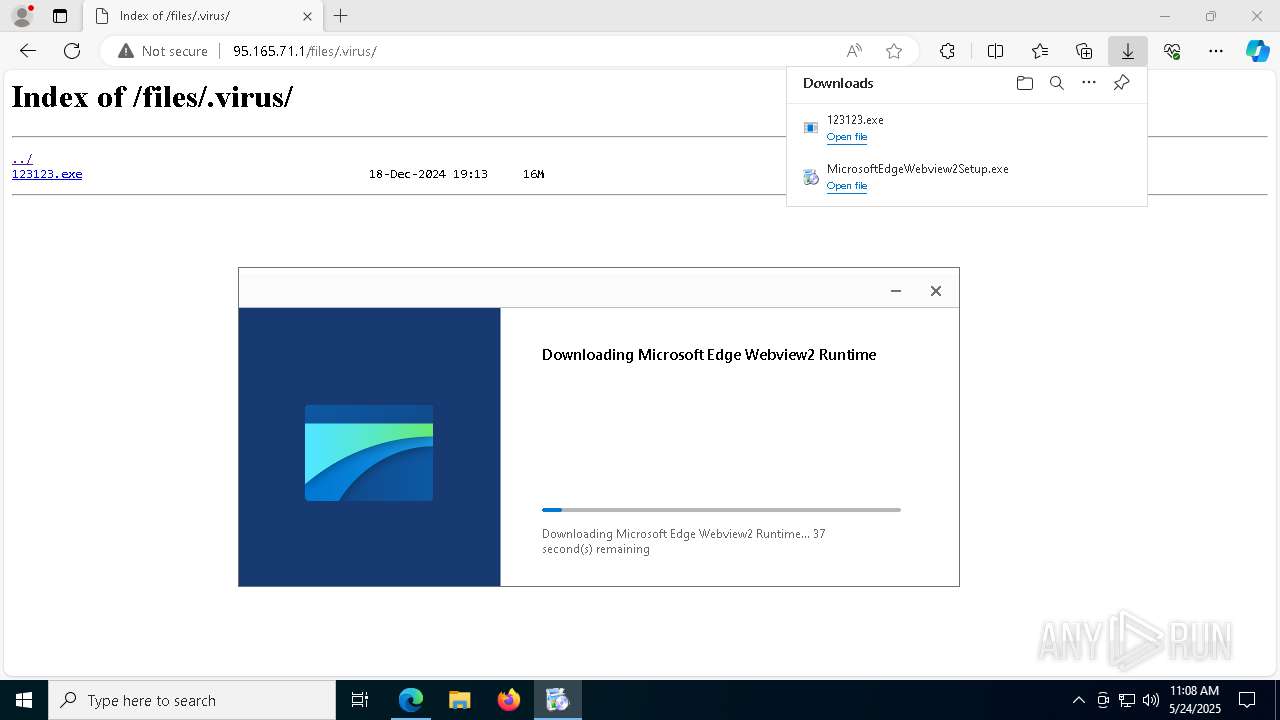Open the Collections icon

point(1084,51)
